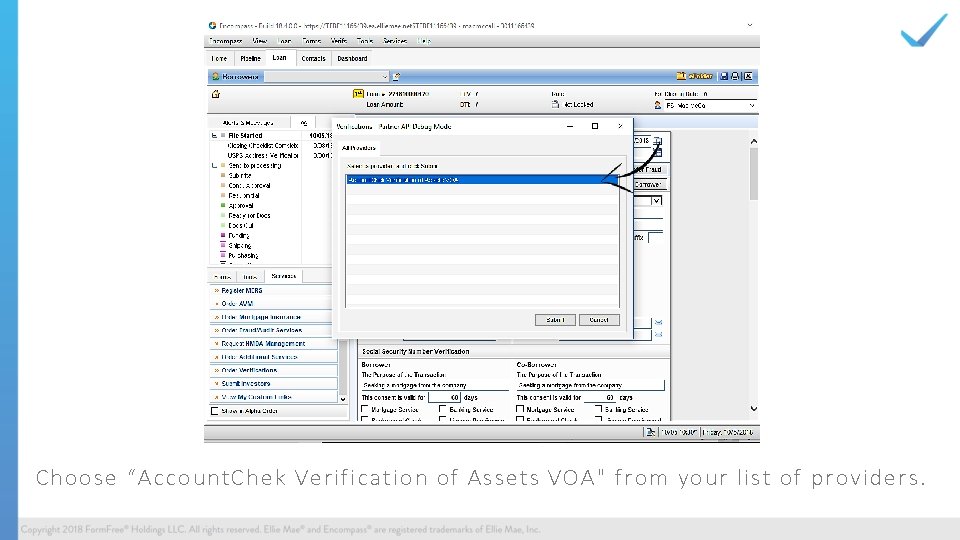Click the View My Custom Links link
Viewport: 960px width, 540px height.
tap(257, 397)
